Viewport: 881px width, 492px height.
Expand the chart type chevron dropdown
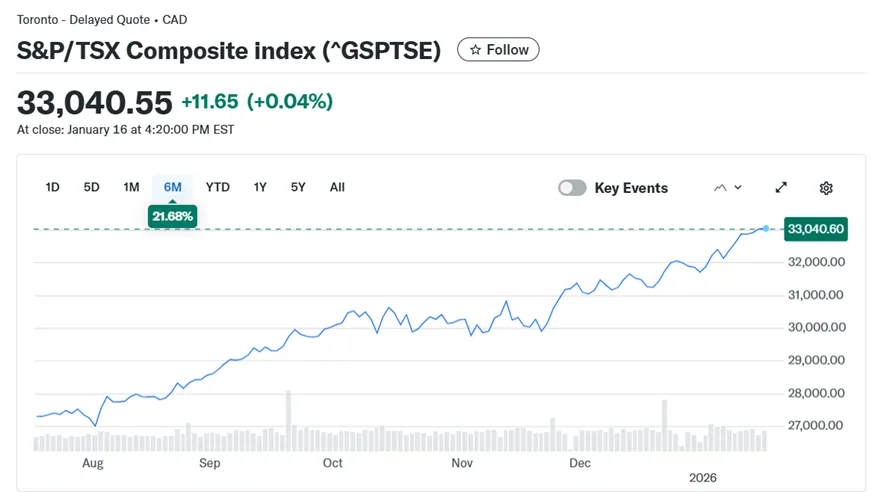click(738, 188)
